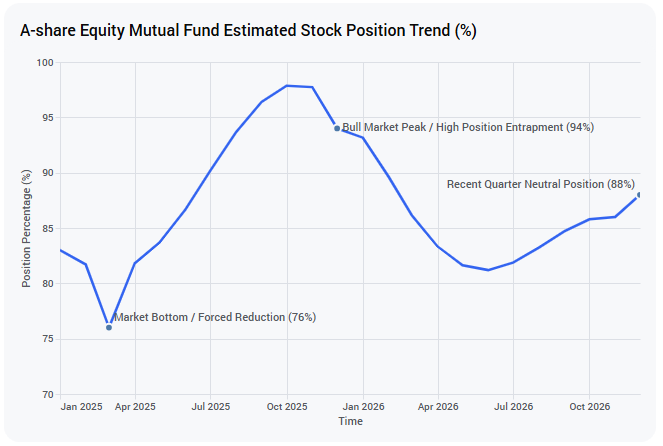Click the 85 y-axis tick label
Image resolution: width=663 pixels, height=446 pixels.
tap(48, 229)
